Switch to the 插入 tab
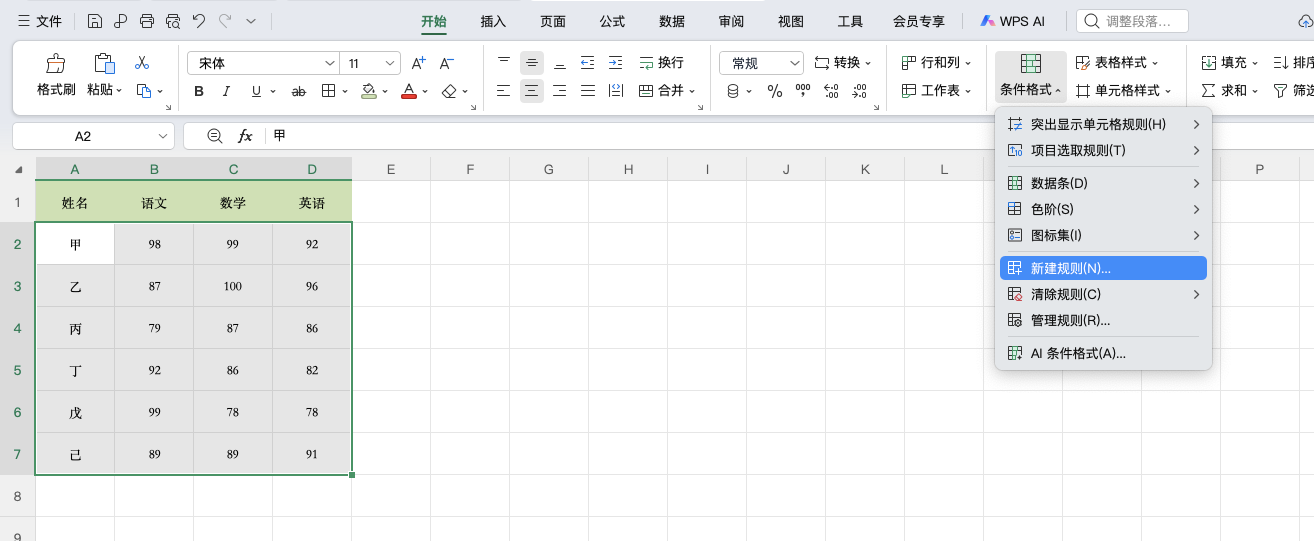The height and width of the screenshot is (541, 1314). [x=493, y=21]
